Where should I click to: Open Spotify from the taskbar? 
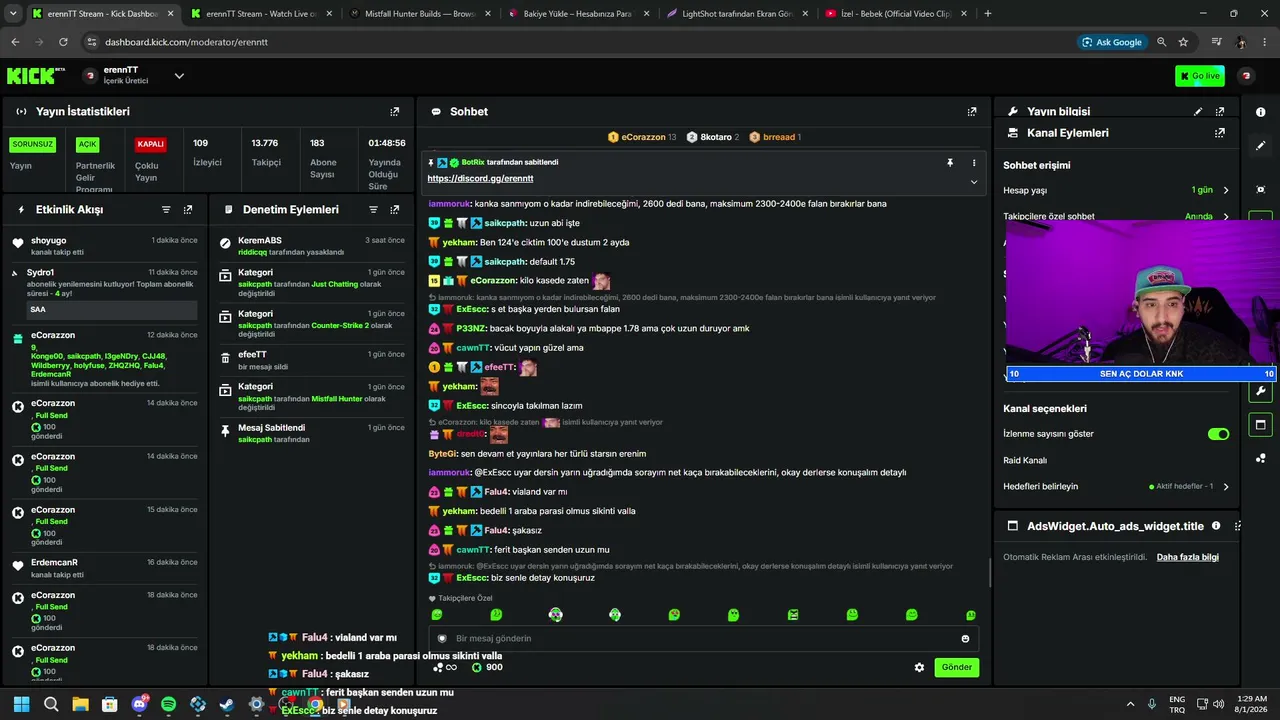coord(168,704)
